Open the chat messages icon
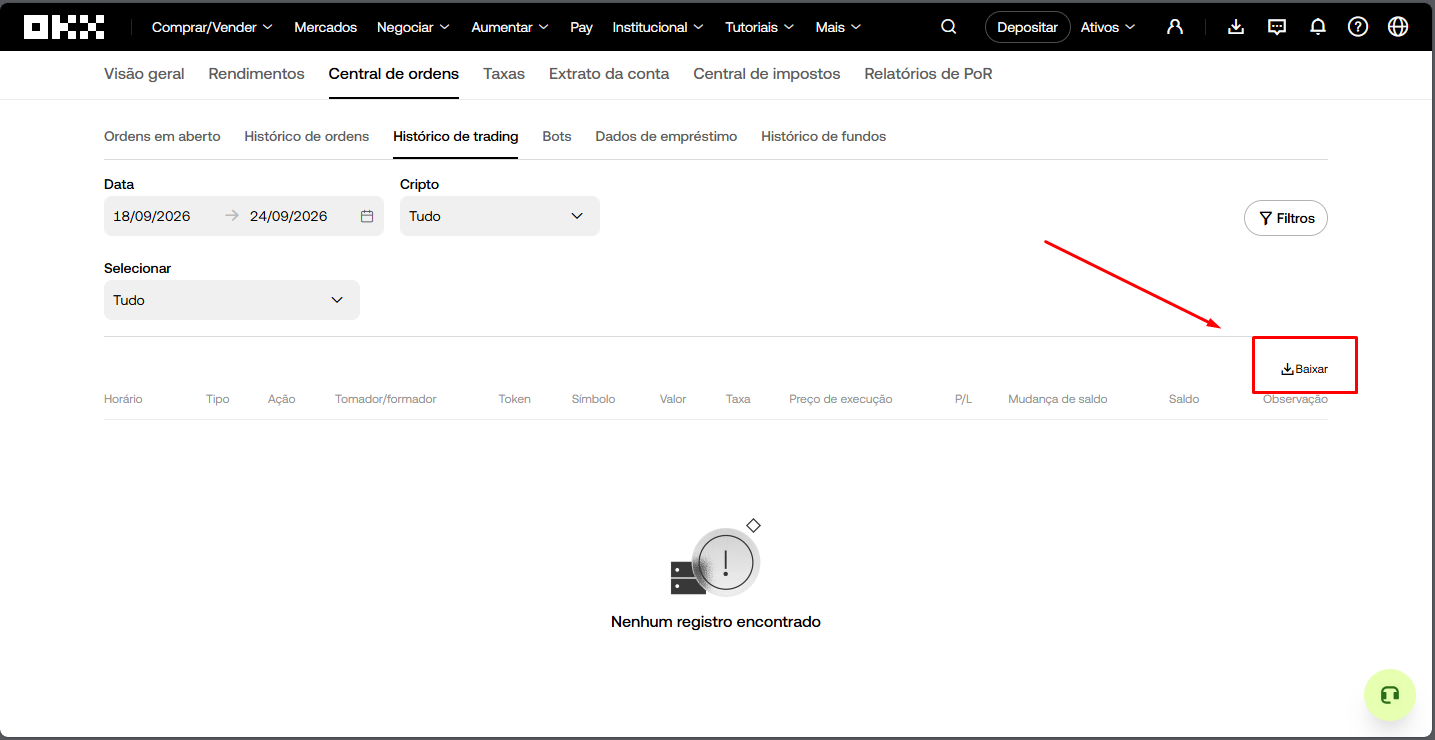Screen dimensions: 1435x740 click(x=1277, y=27)
